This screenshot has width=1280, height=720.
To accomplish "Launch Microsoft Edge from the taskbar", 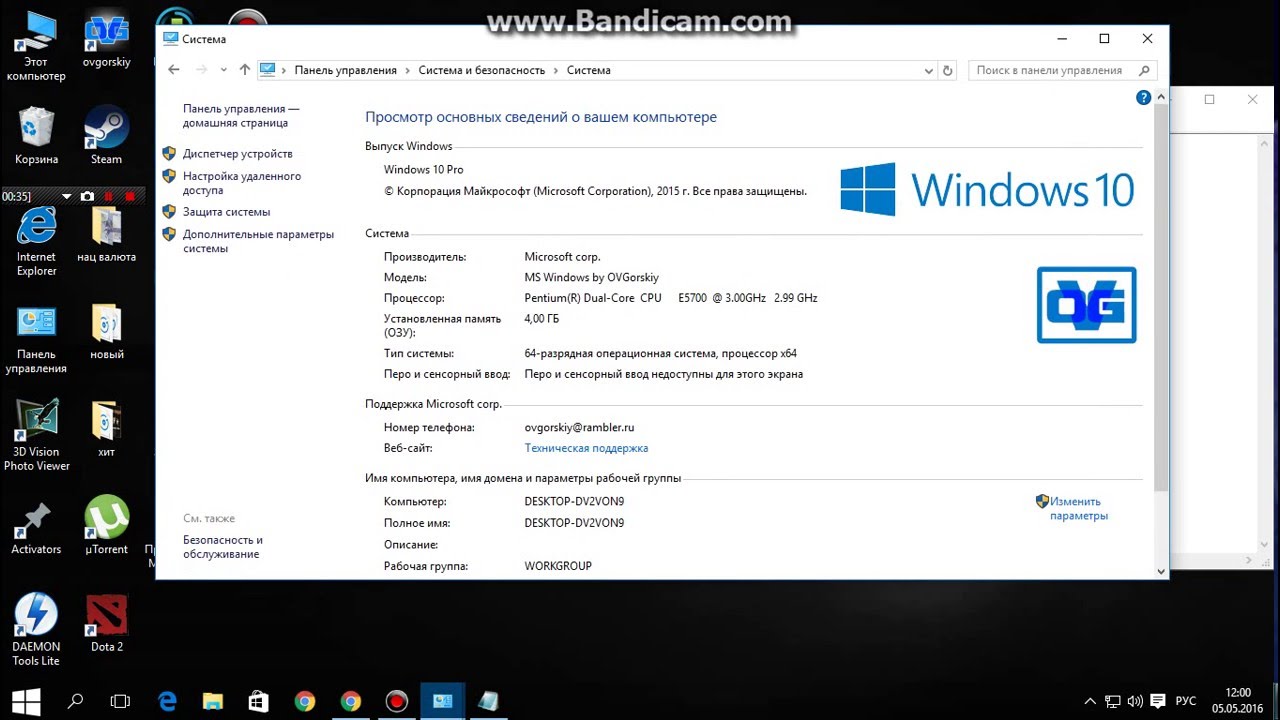I will [167, 701].
